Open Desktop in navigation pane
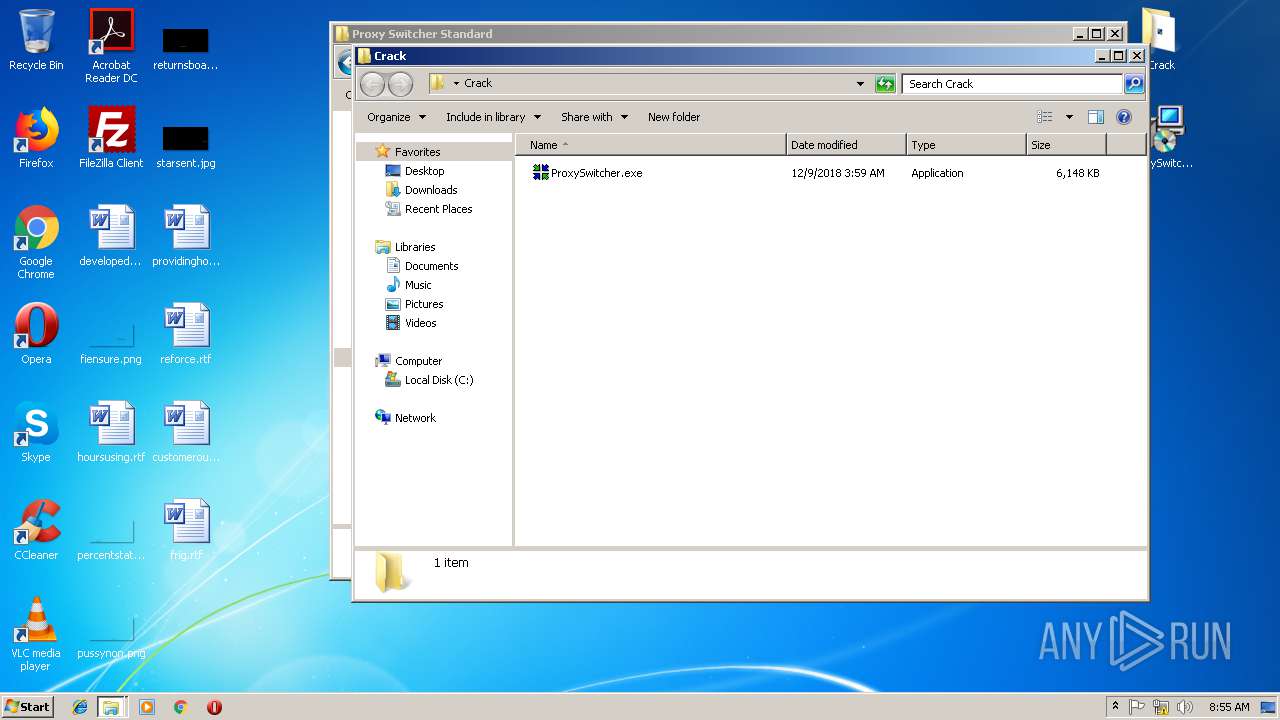 pos(424,171)
